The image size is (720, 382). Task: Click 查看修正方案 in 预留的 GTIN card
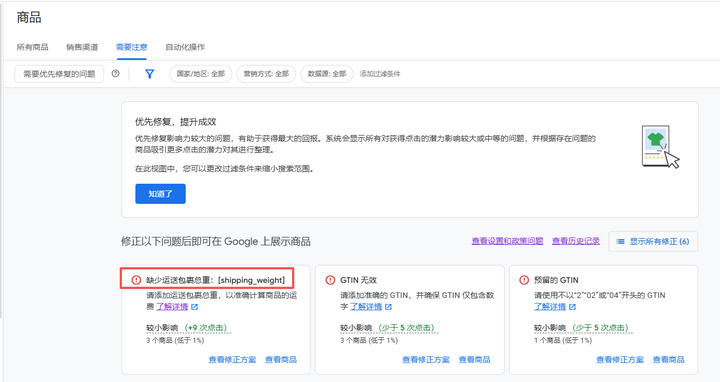(x=620, y=360)
